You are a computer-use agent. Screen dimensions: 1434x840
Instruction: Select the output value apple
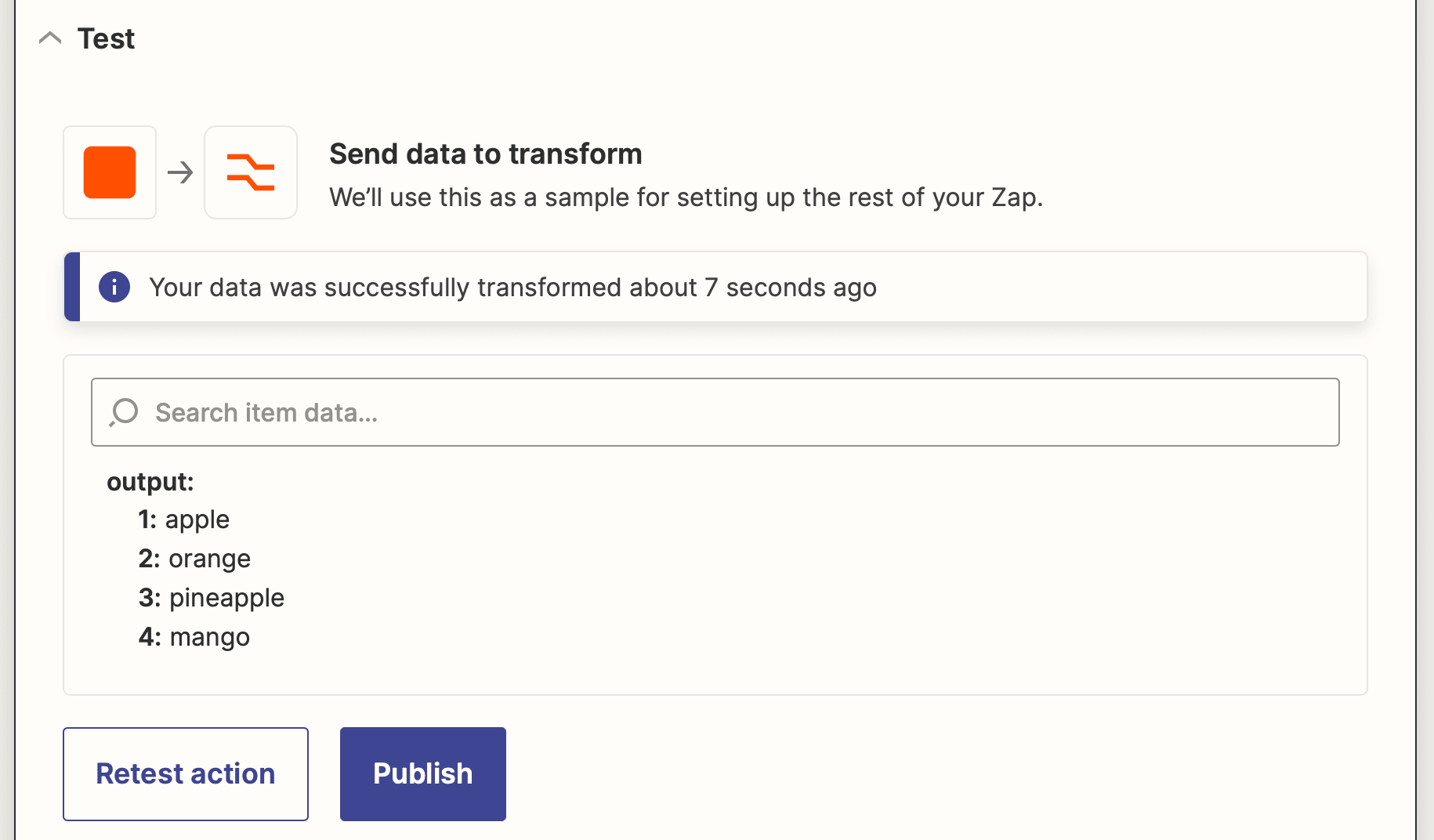pyautogui.click(x=197, y=519)
